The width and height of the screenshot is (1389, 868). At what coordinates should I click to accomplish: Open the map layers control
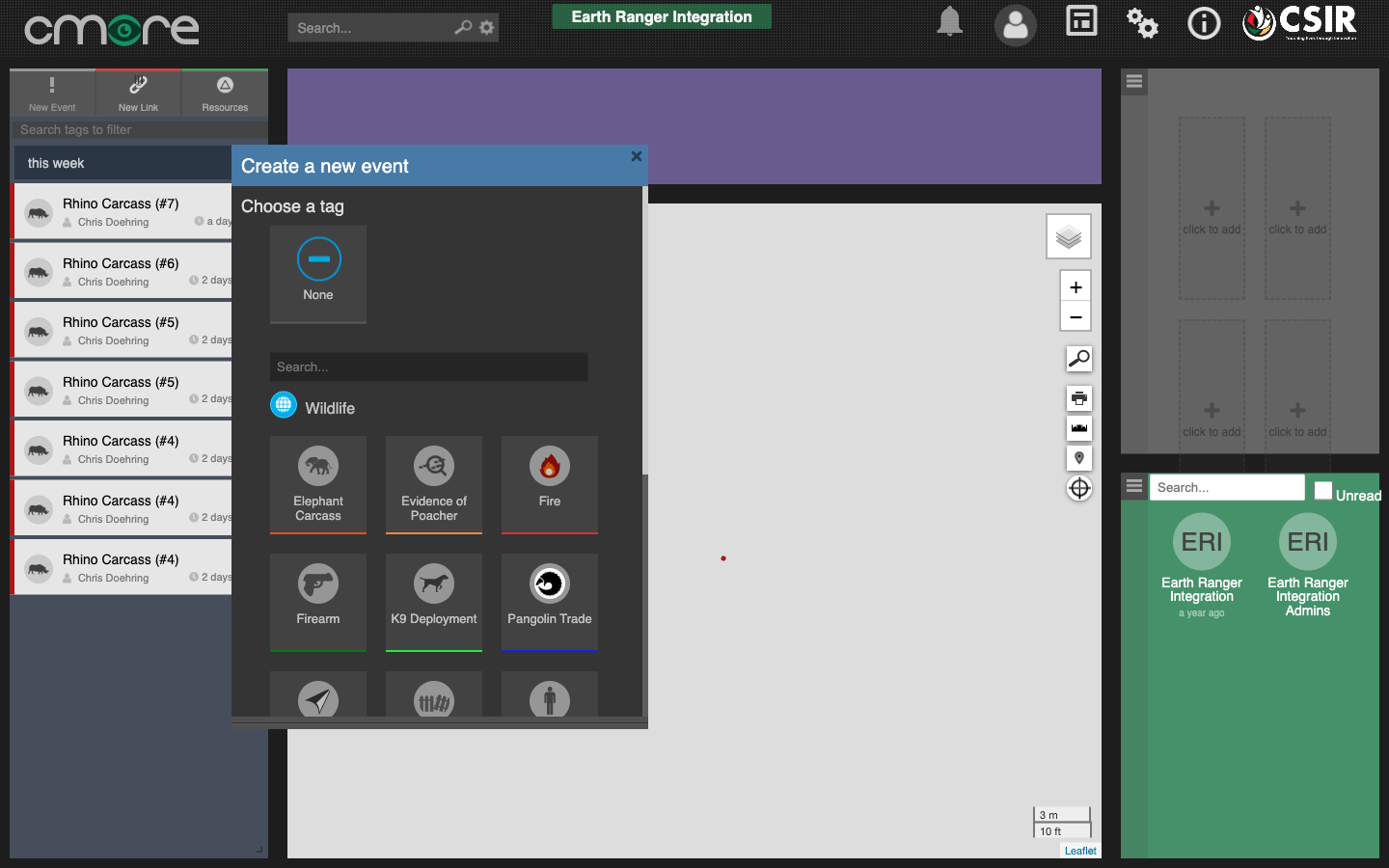(x=1069, y=236)
